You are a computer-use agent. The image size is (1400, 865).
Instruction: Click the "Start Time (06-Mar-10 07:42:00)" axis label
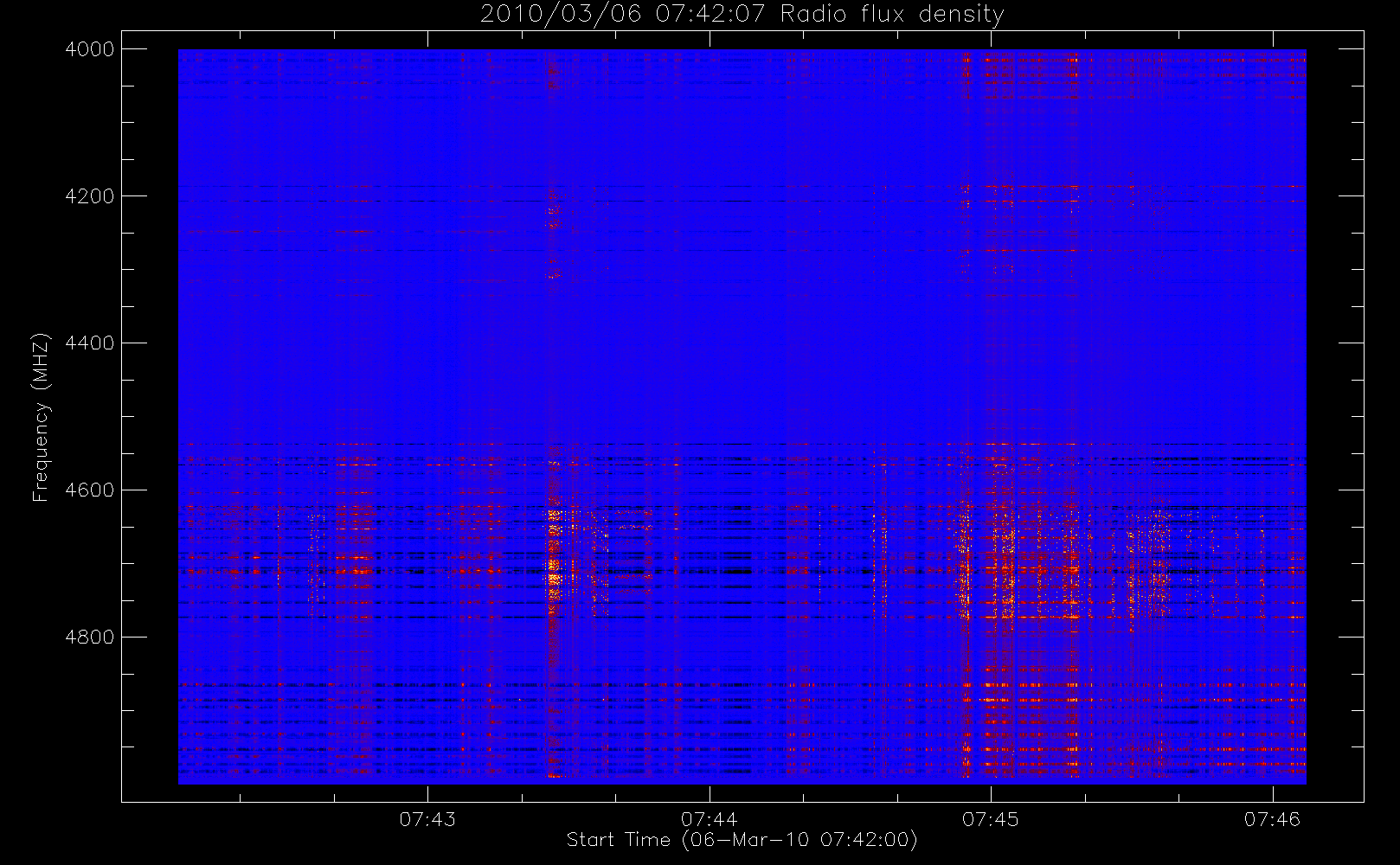tap(742, 840)
